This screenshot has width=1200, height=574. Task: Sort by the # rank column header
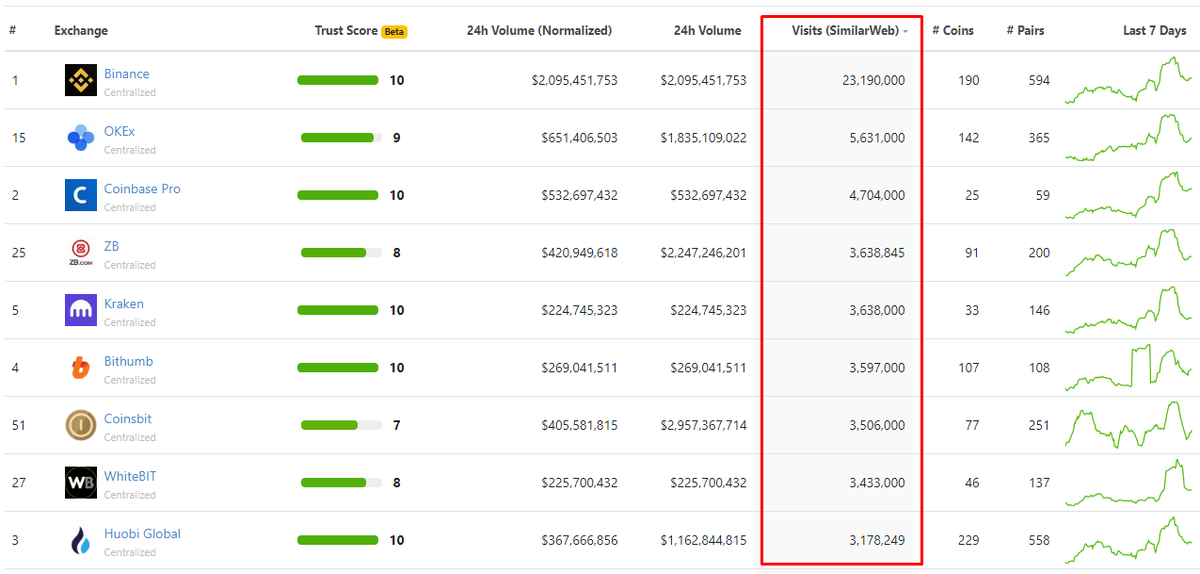(x=12, y=31)
